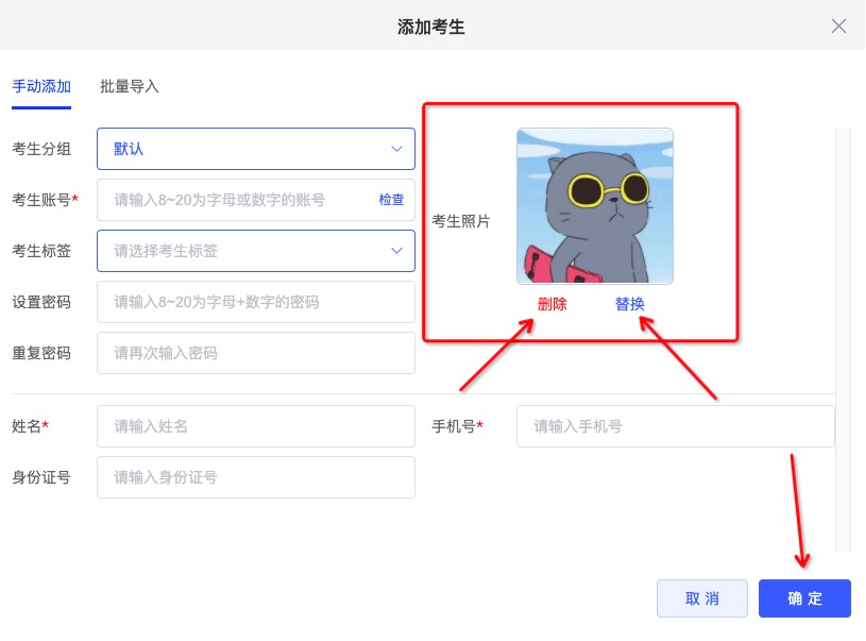Replace the photo via 替换 link

(x=630, y=304)
